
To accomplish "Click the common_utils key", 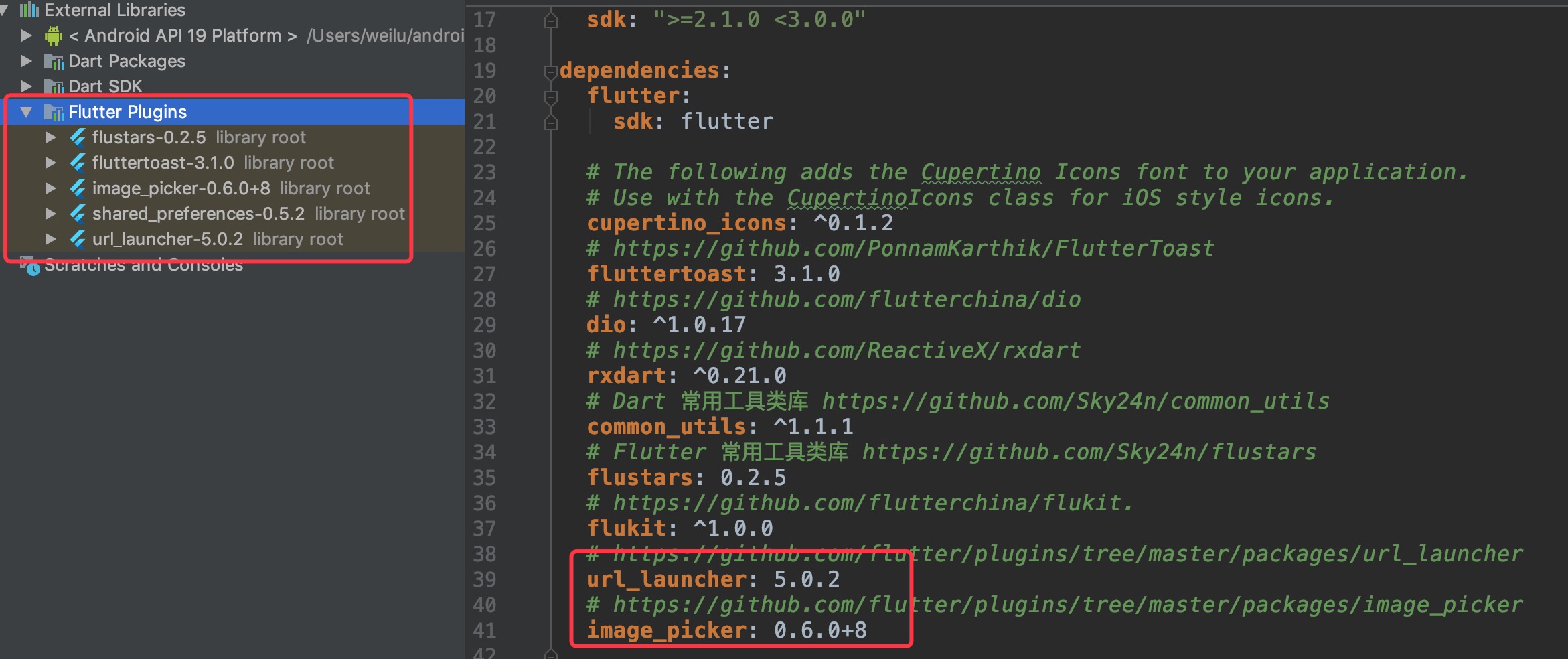I will click(x=666, y=427).
